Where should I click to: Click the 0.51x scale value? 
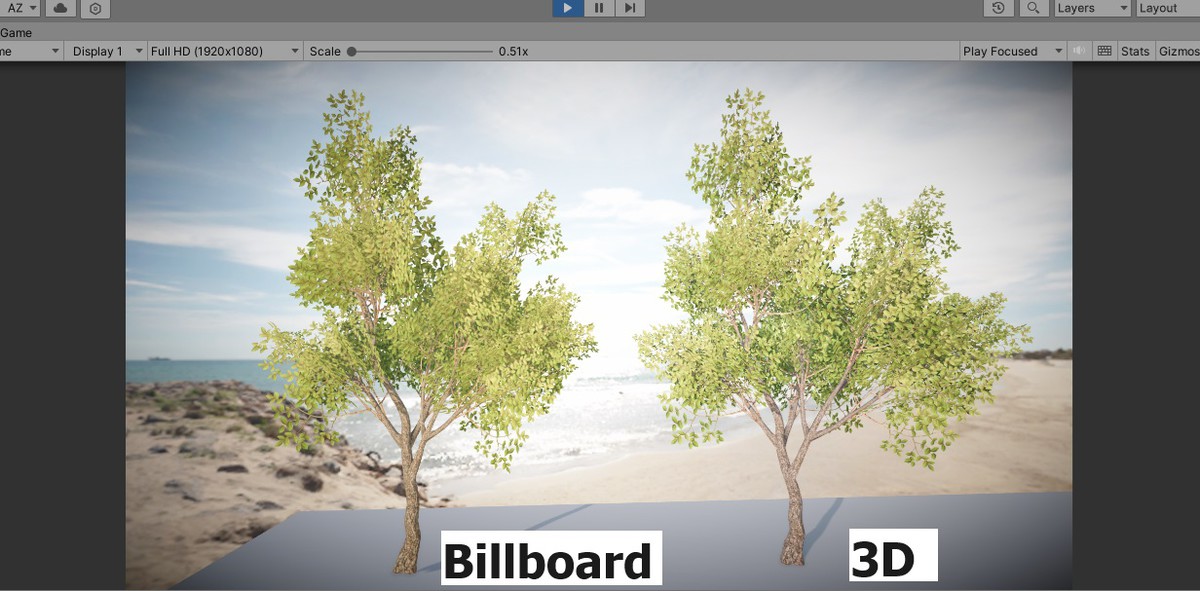[514, 51]
